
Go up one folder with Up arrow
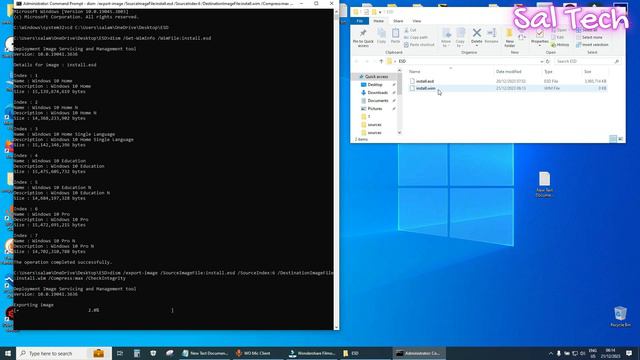381,61
